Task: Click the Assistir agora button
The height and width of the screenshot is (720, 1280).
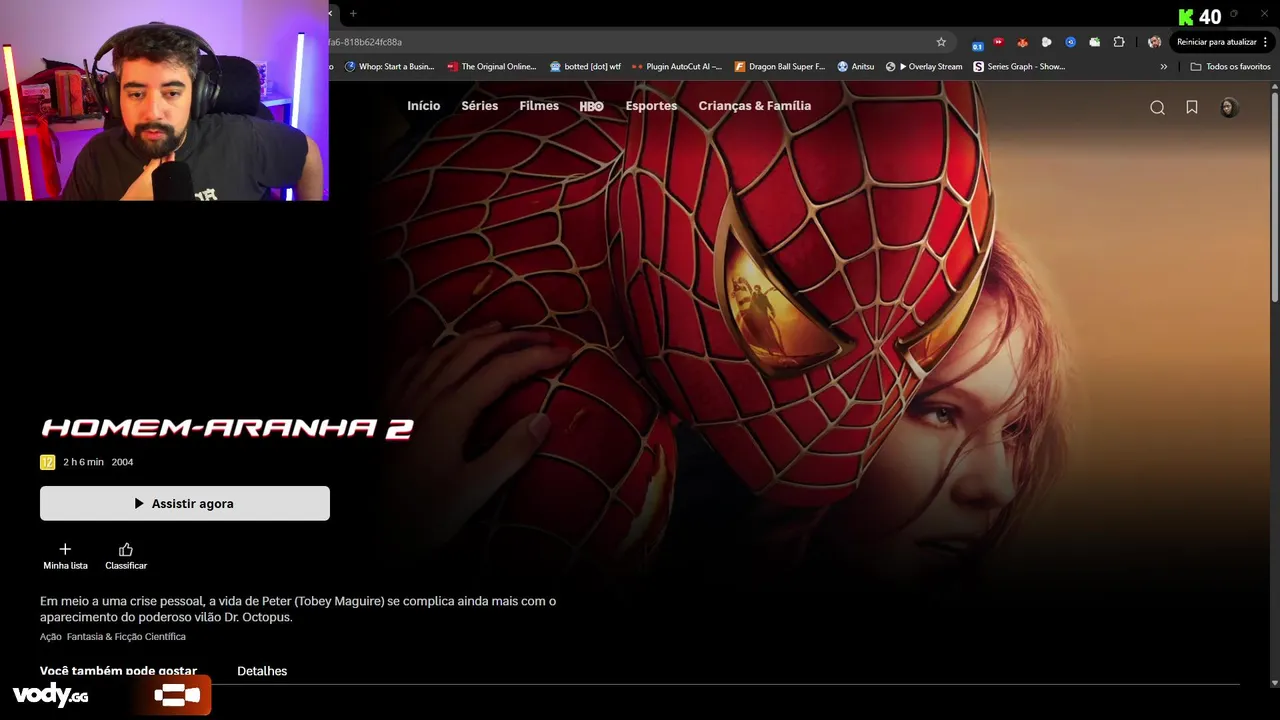Action: (185, 503)
